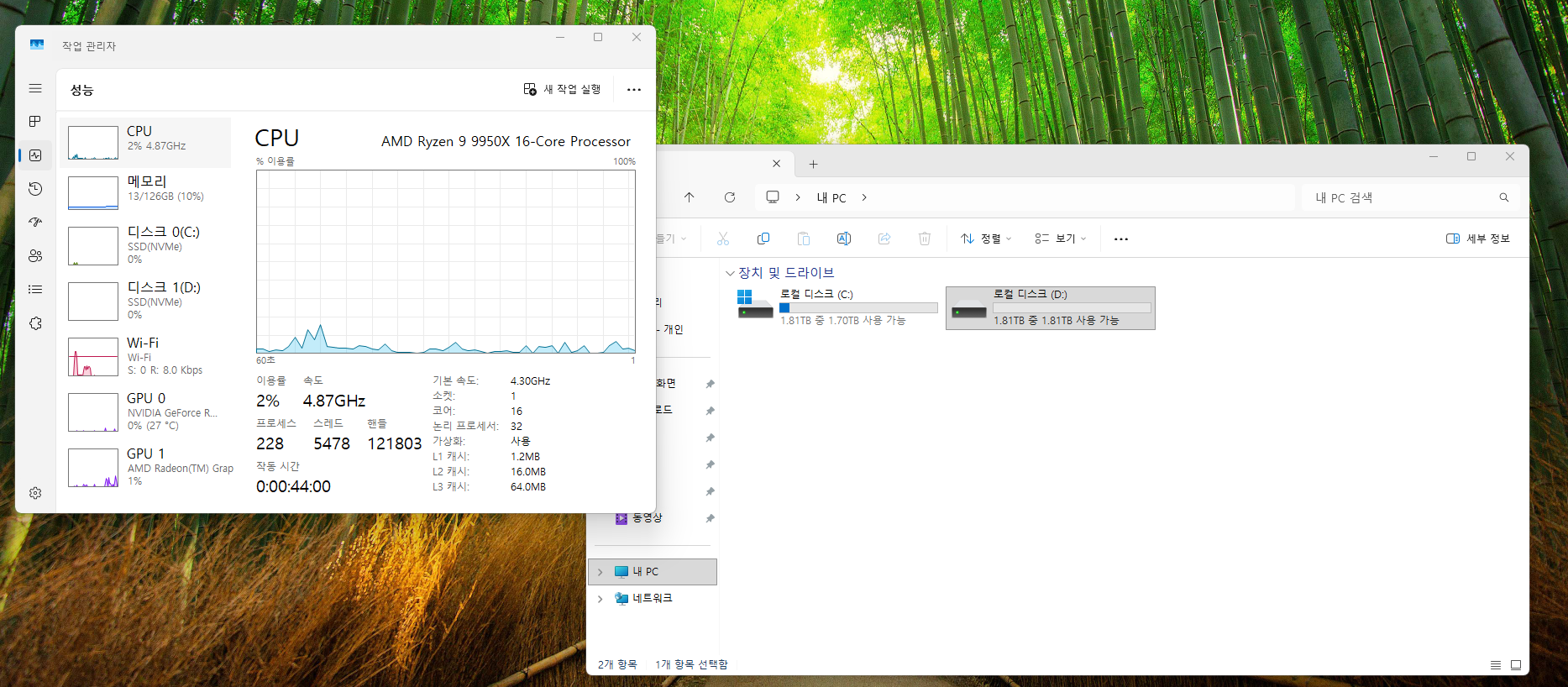Open the 정렬 sort dropdown
The height and width of the screenshot is (687, 1568).
986,239
